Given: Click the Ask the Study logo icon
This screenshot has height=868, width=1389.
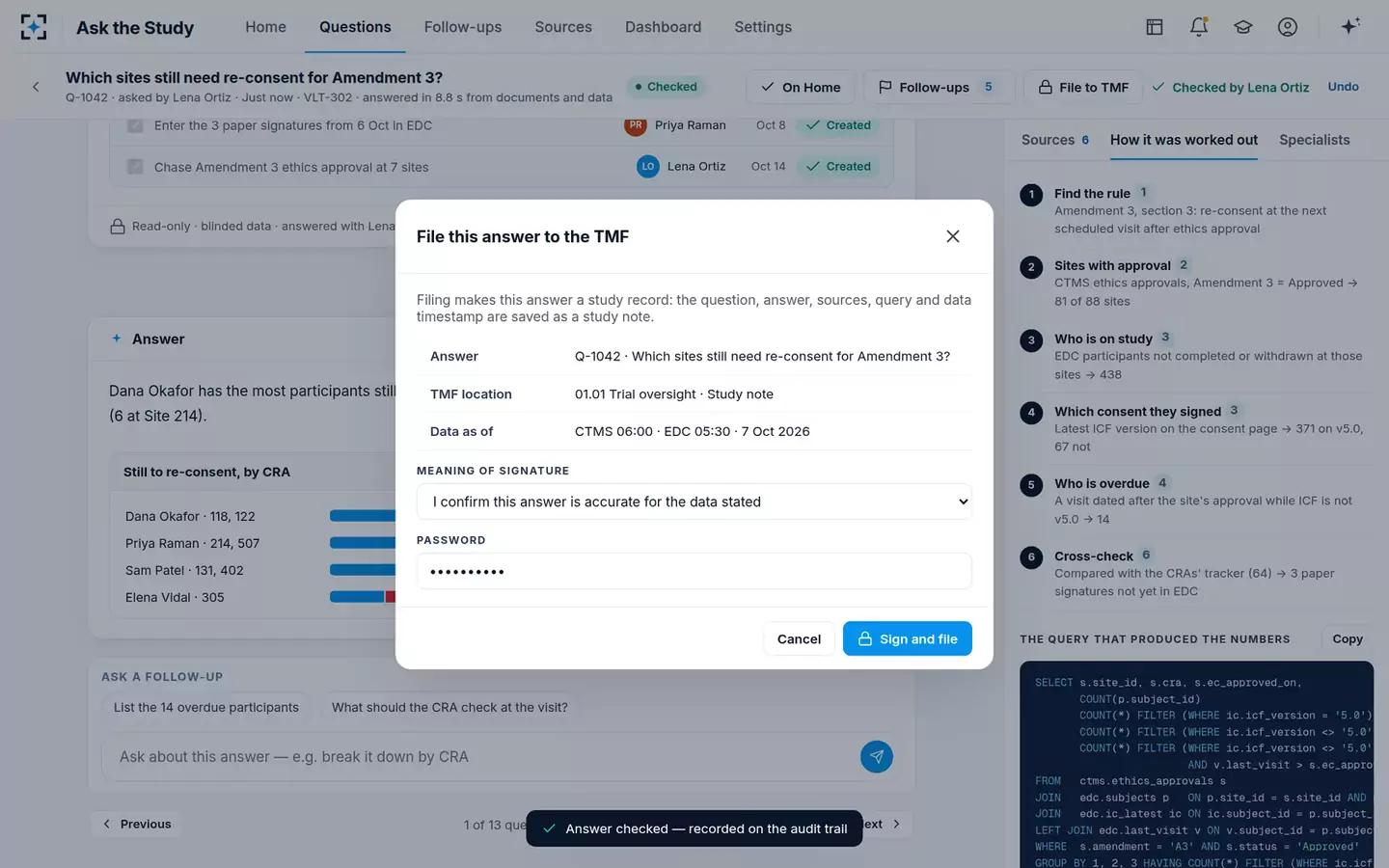Looking at the screenshot, I should pyautogui.click(x=34, y=27).
